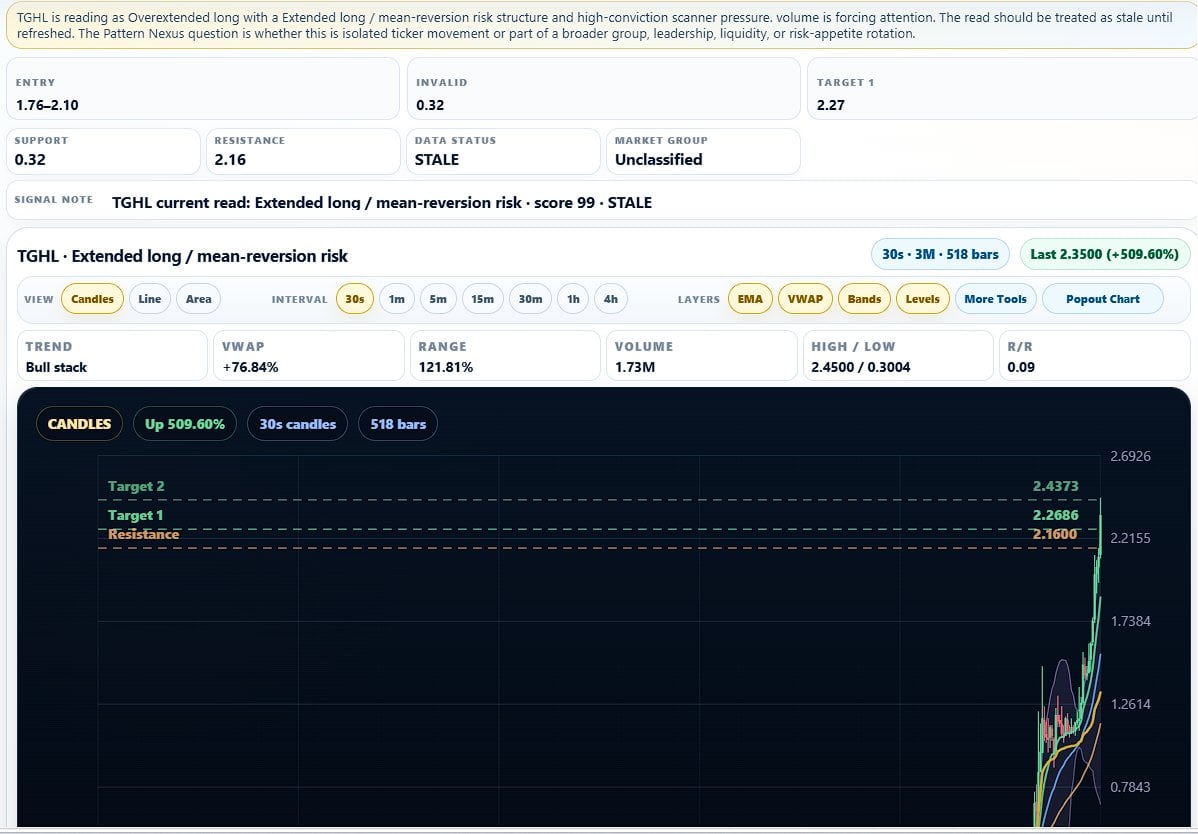Image resolution: width=1198 pixels, height=834 pixels.
Task: Select the 1h interval
Action: (x=573, y=299)
